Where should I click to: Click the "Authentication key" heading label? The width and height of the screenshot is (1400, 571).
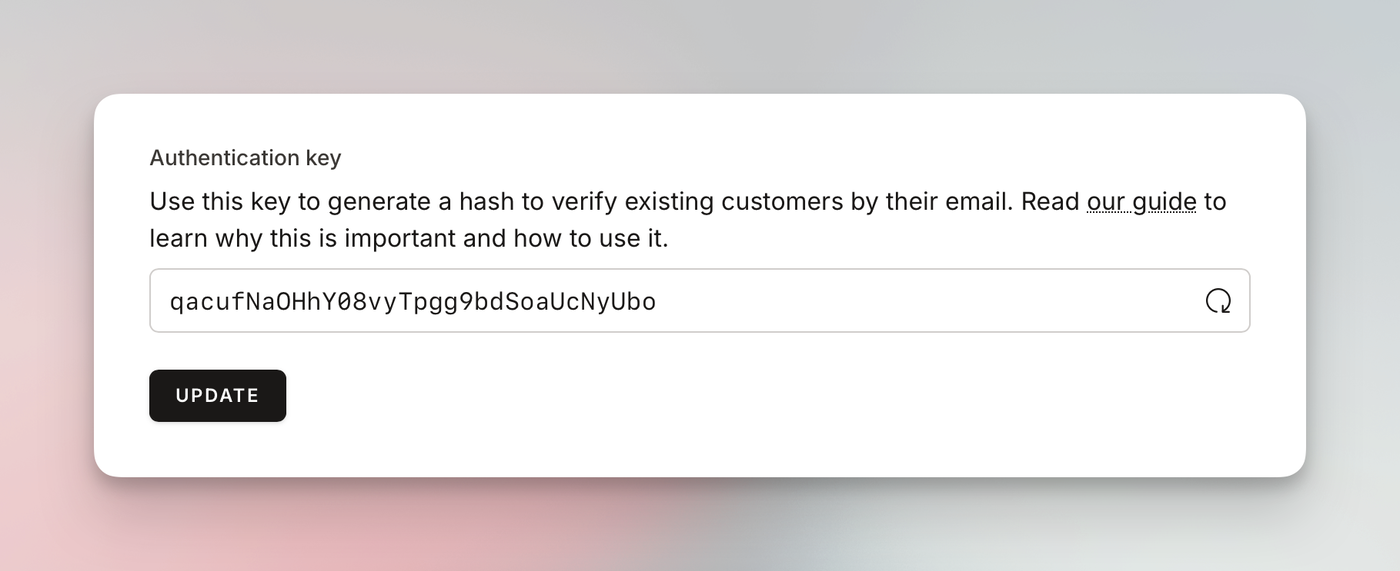(245, 158)
